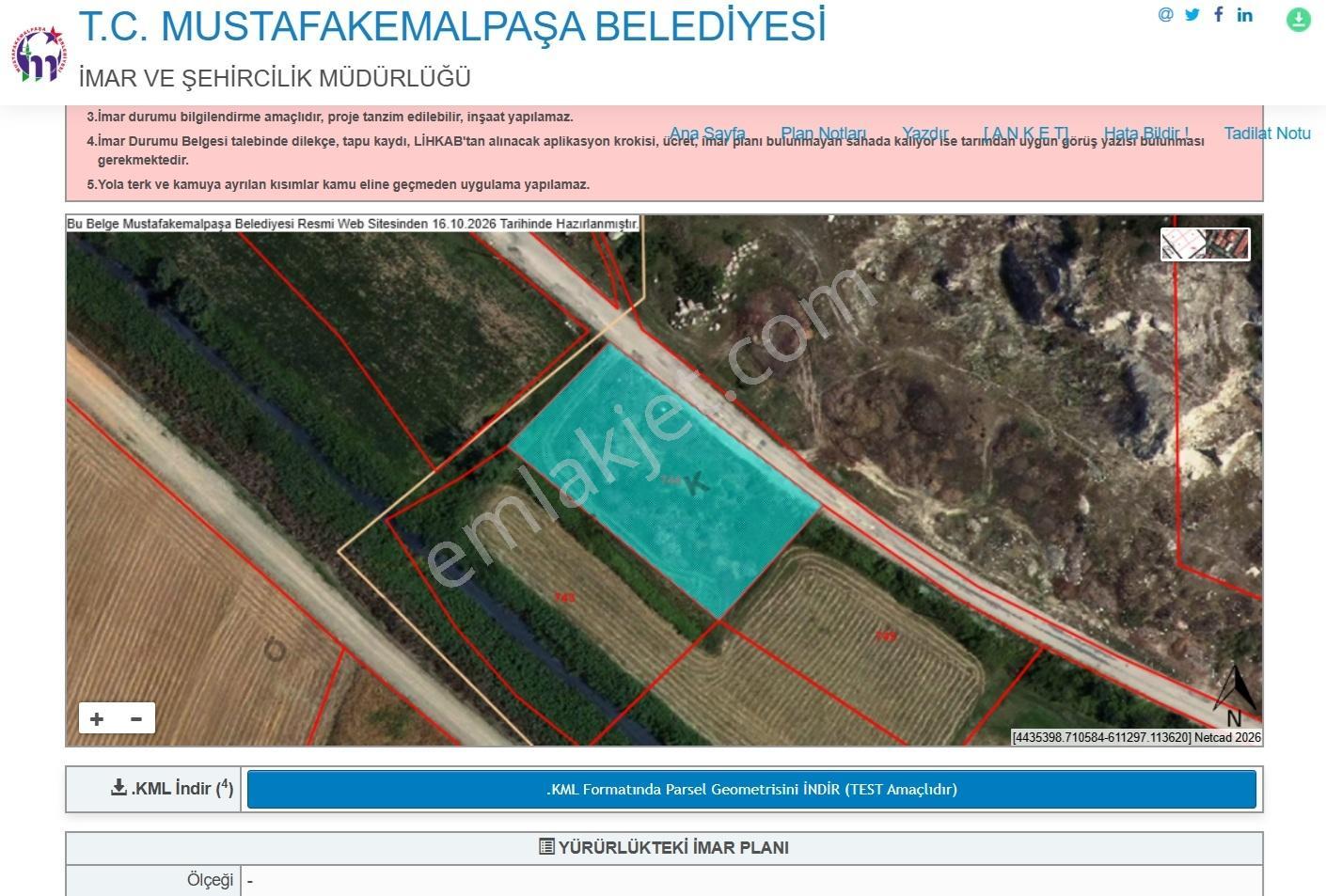Open Tadilat Notu
1326x896 pixels.
[x=1267, y=134]
